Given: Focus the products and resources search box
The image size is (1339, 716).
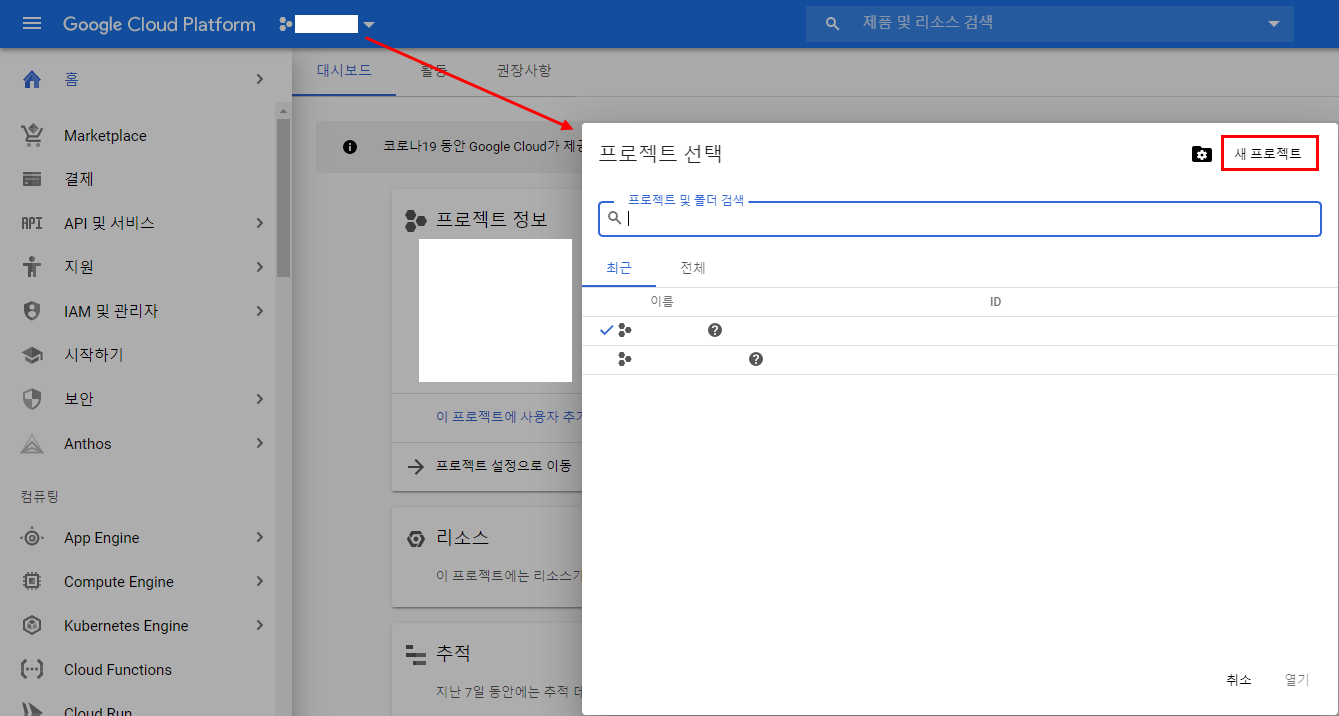Looking at the screenshot, I should (1049, 23).
